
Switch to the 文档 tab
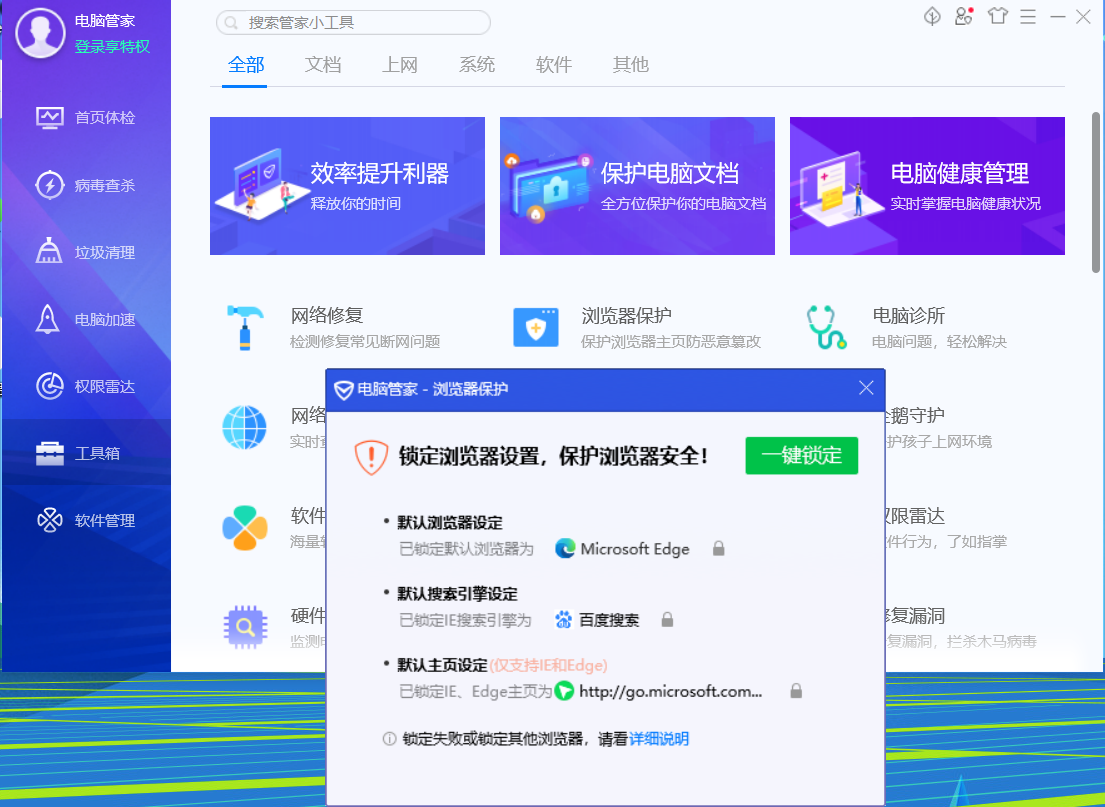pyautogui.click(x=323, y=65)
